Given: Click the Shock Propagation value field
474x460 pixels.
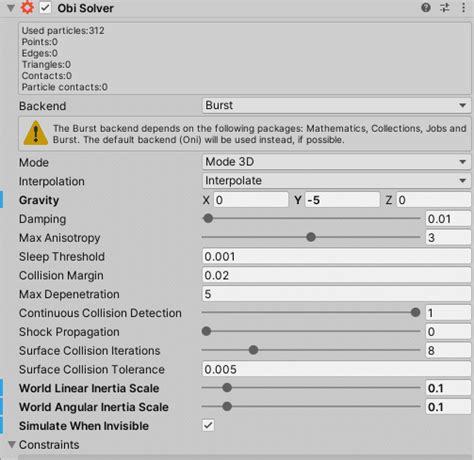Looking at the screenshot, I should click(x=448, y=332).
